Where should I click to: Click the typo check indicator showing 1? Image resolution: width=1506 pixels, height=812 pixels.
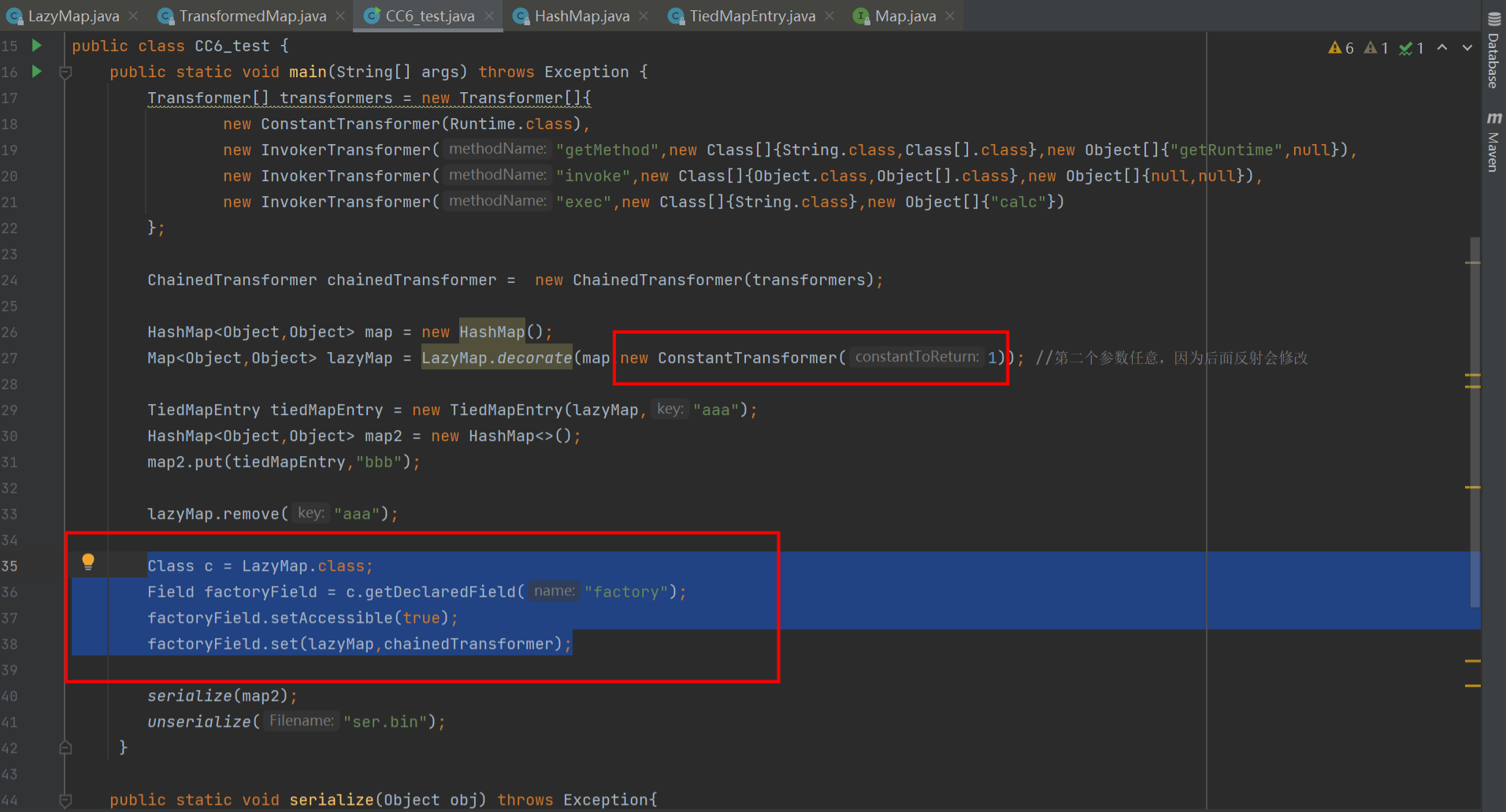tap(1411, 48)
